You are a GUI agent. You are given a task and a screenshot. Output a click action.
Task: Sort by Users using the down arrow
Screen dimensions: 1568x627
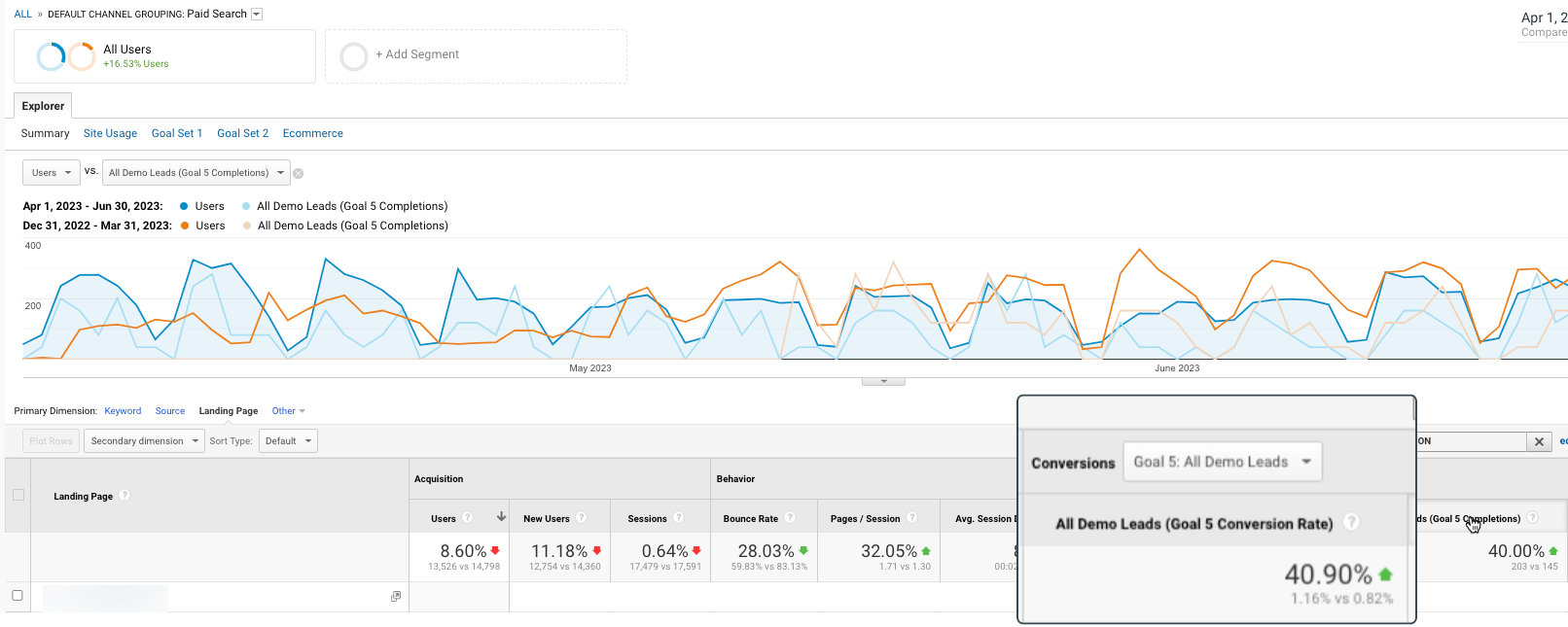501,517
